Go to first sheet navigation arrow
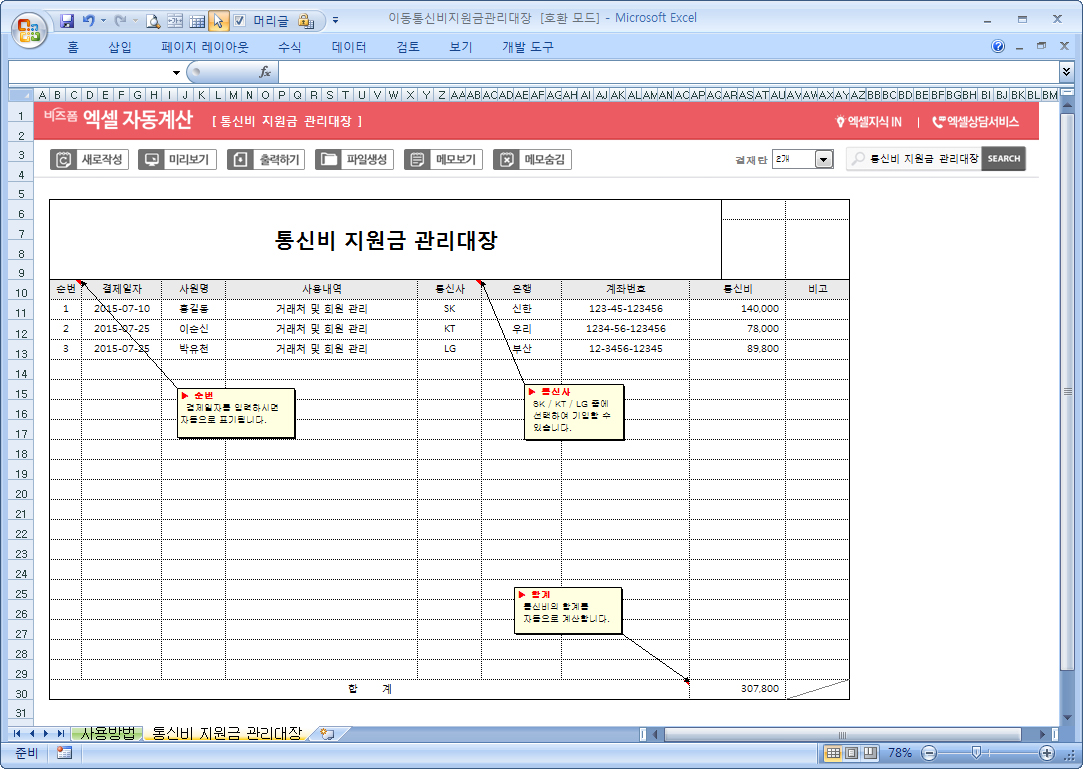The height and width of the screenshot is (769, 1083). click(17, 734)
